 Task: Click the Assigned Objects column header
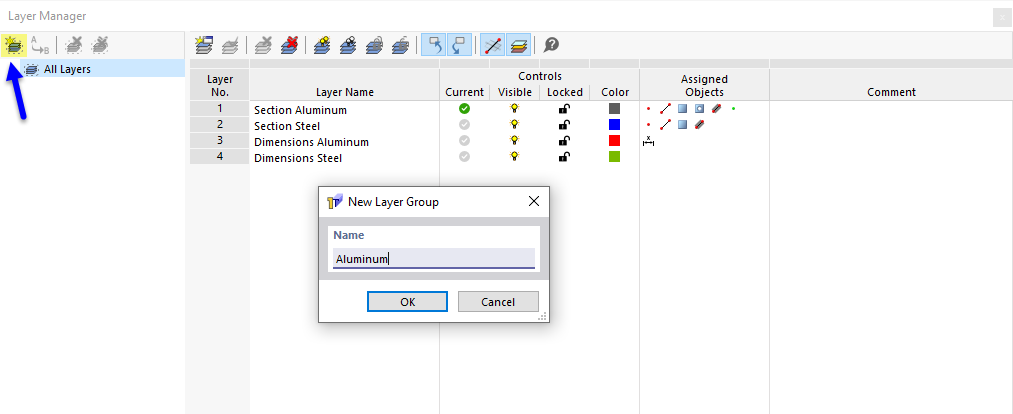(704, 85)
